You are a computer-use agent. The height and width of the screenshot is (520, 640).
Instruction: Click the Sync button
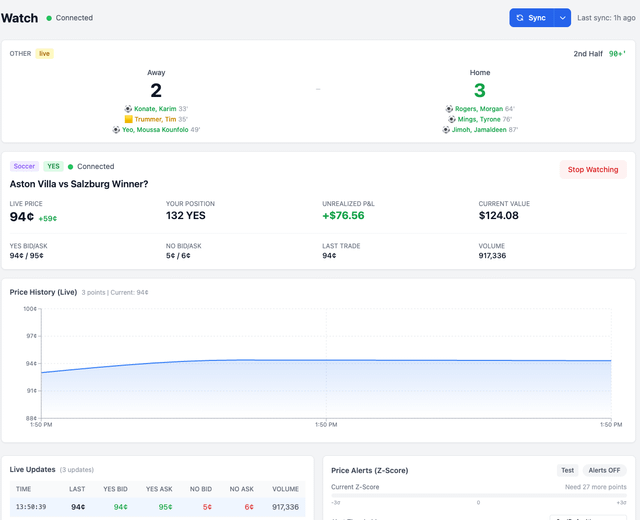pyautogui.click(x=532, y=18)
